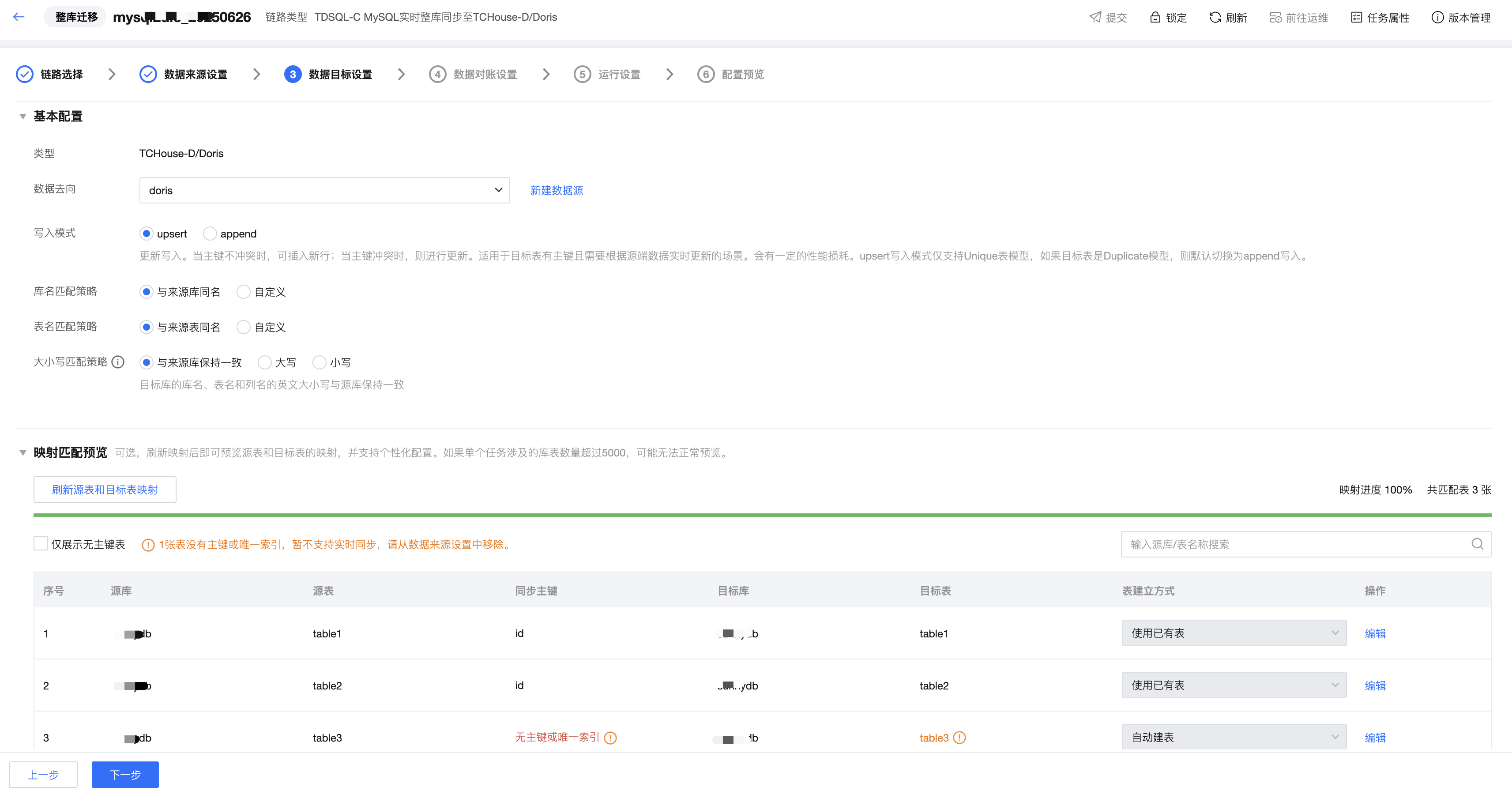Click the 锁定 lock icon
The width and height of the screenshot is (1512, 791).
(x=1155, y=17)
